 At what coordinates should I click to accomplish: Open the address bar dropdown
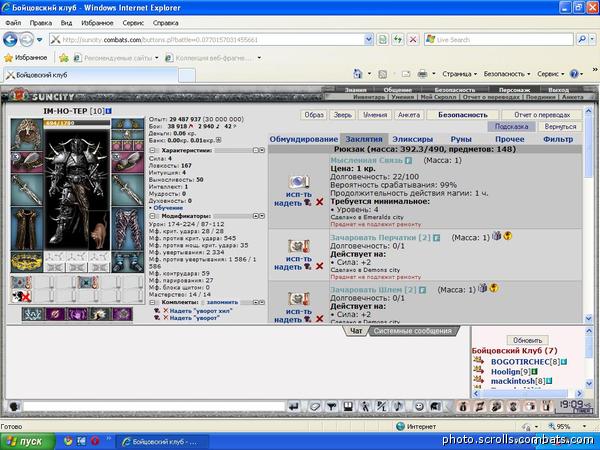368,39
